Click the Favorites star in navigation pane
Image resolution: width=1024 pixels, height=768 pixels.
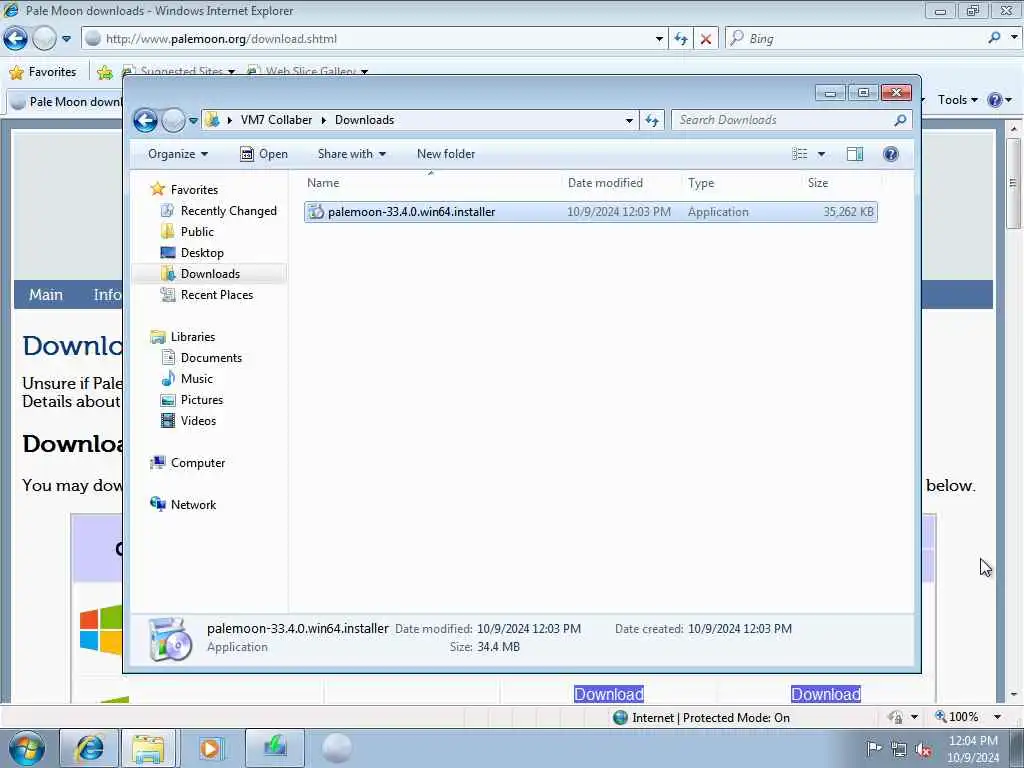(x=157, y=189)
